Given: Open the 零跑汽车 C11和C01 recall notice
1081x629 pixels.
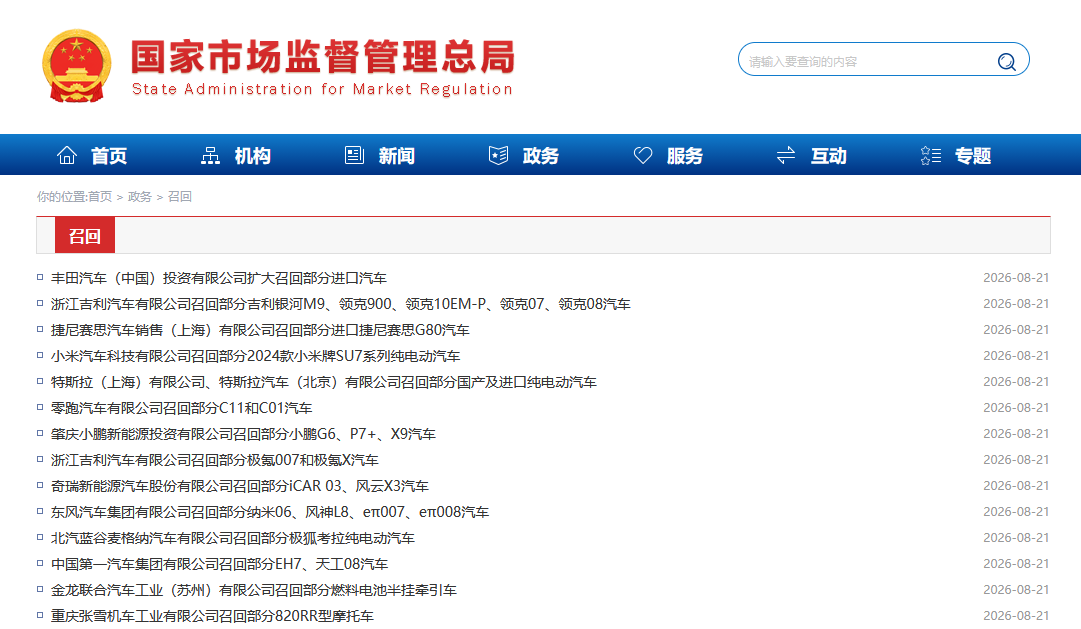Looking at the screenshot, I should (181, 408).
